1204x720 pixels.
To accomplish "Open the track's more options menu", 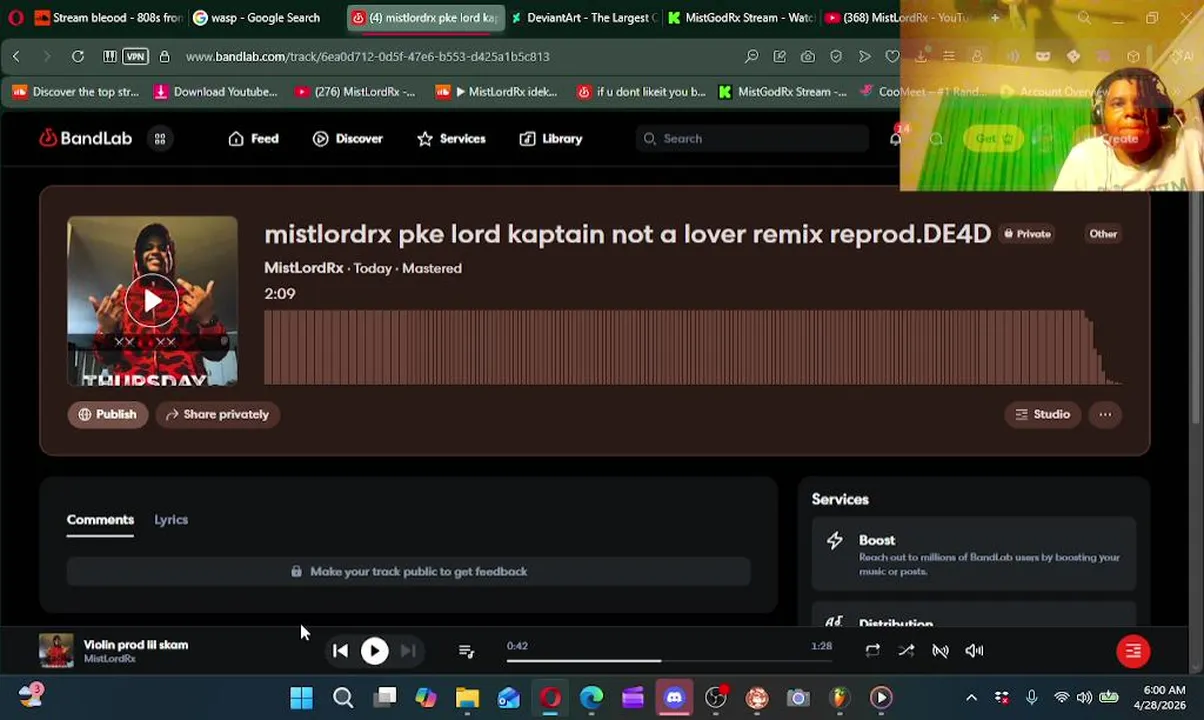I will click(x=1105, y=414).
